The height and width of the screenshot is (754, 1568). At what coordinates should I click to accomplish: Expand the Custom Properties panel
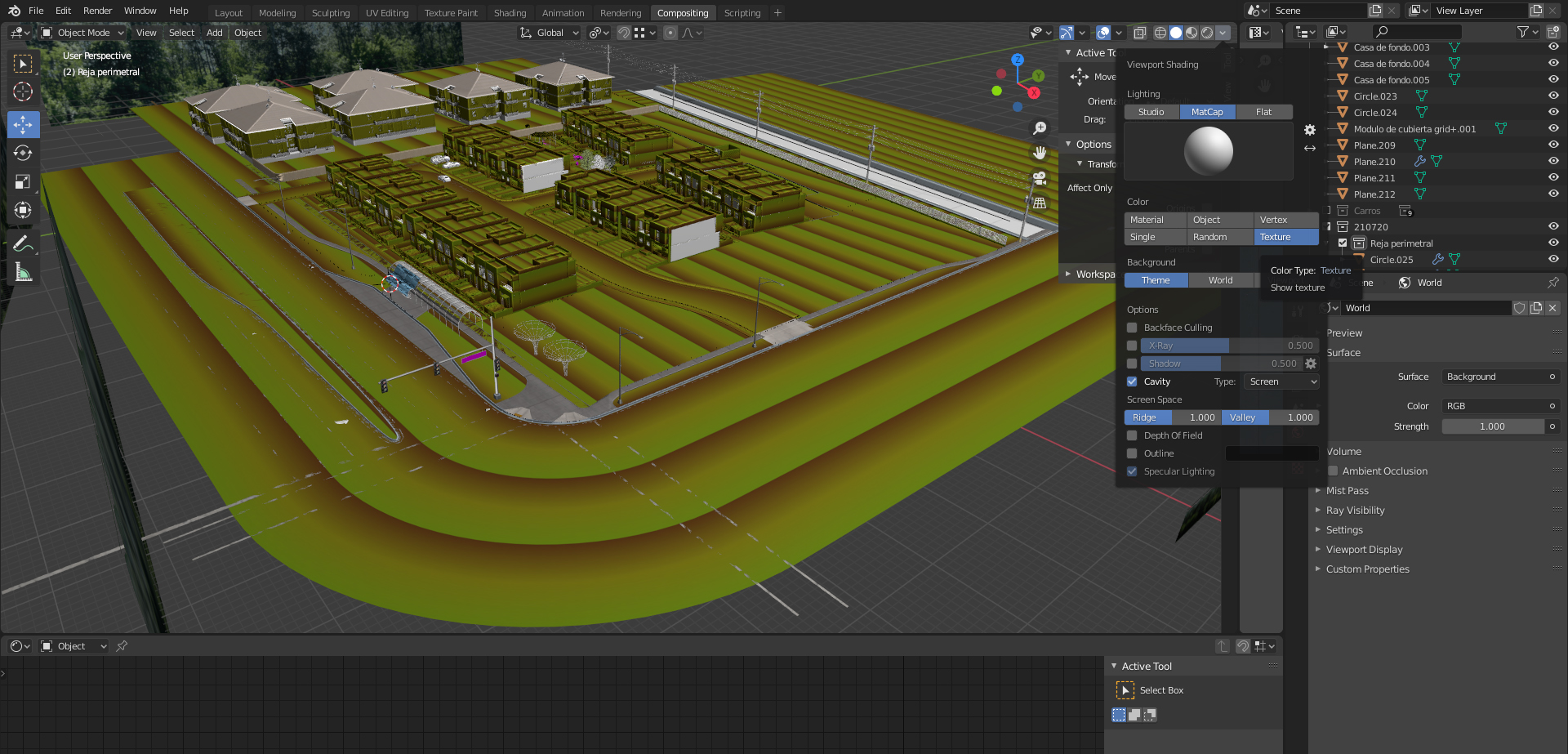[1367, 569]
